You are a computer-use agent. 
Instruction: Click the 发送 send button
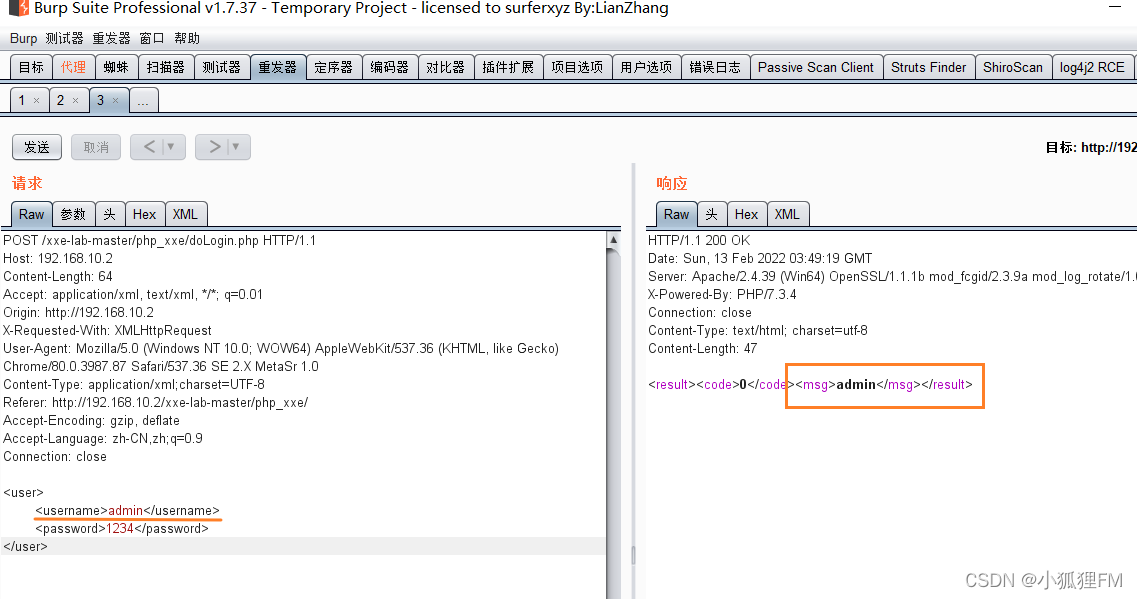[x=37, y=147]
